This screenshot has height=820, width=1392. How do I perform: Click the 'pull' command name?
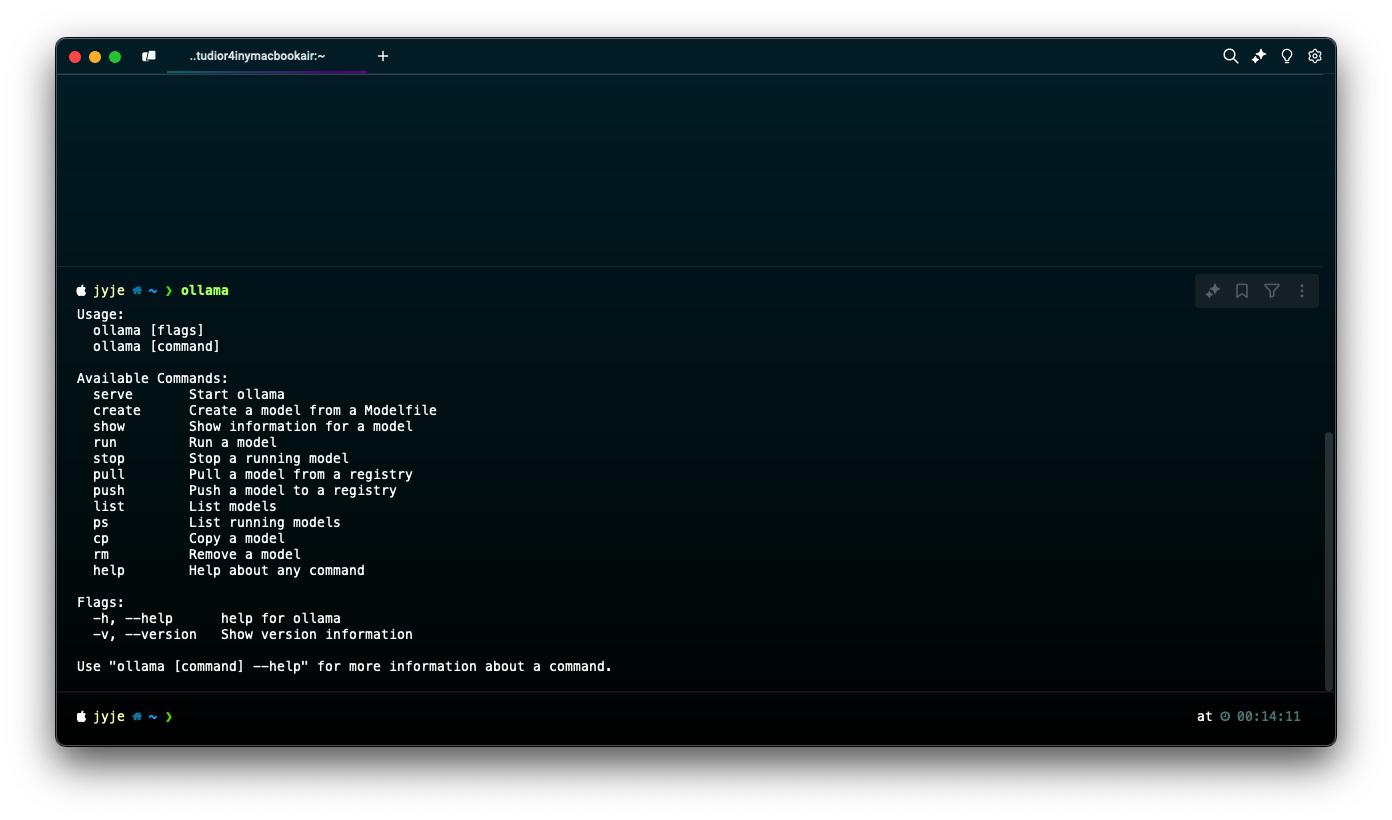[109, 474]
